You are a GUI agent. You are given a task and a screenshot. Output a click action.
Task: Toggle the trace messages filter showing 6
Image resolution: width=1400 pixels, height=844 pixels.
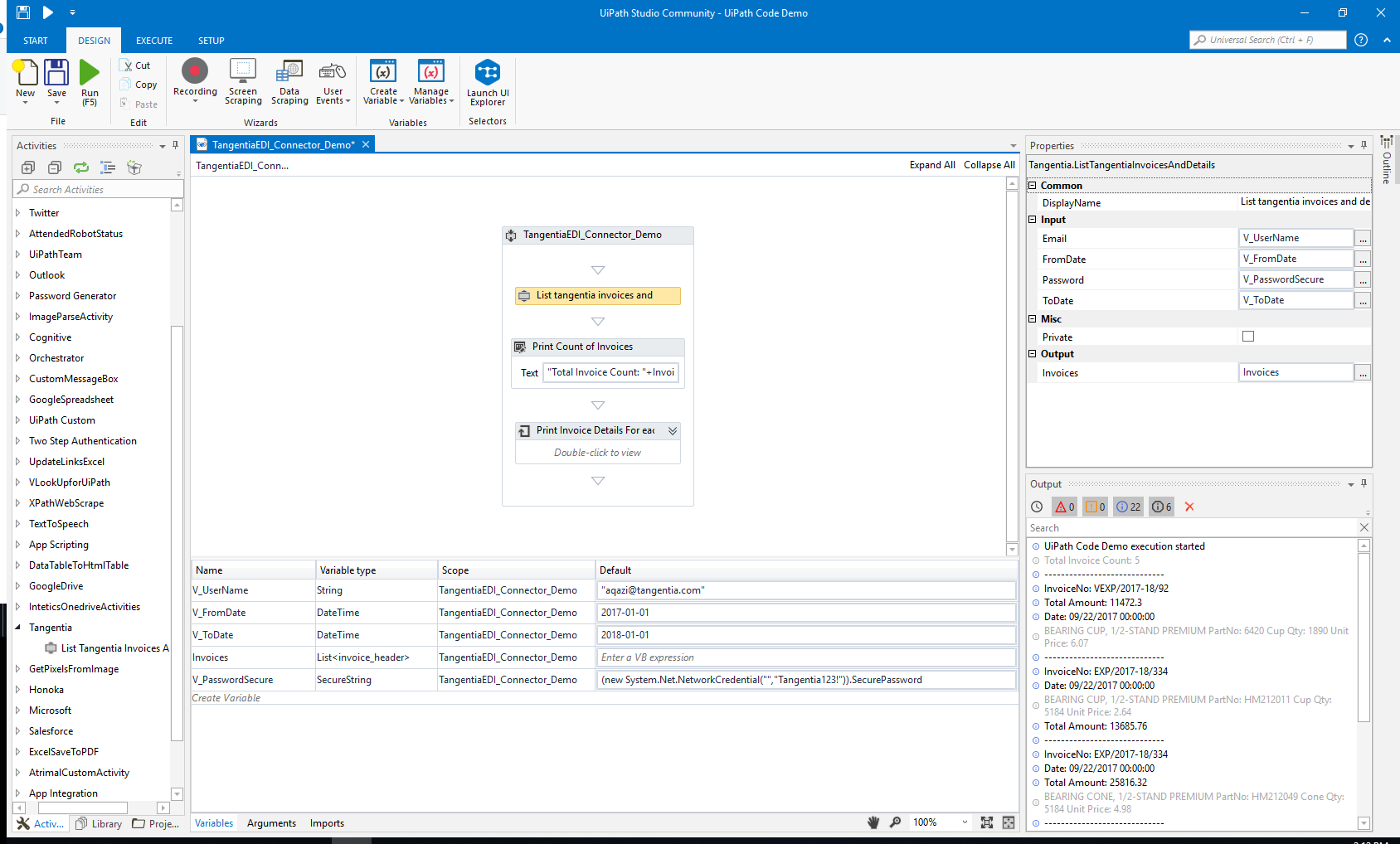coord(1162,507)
